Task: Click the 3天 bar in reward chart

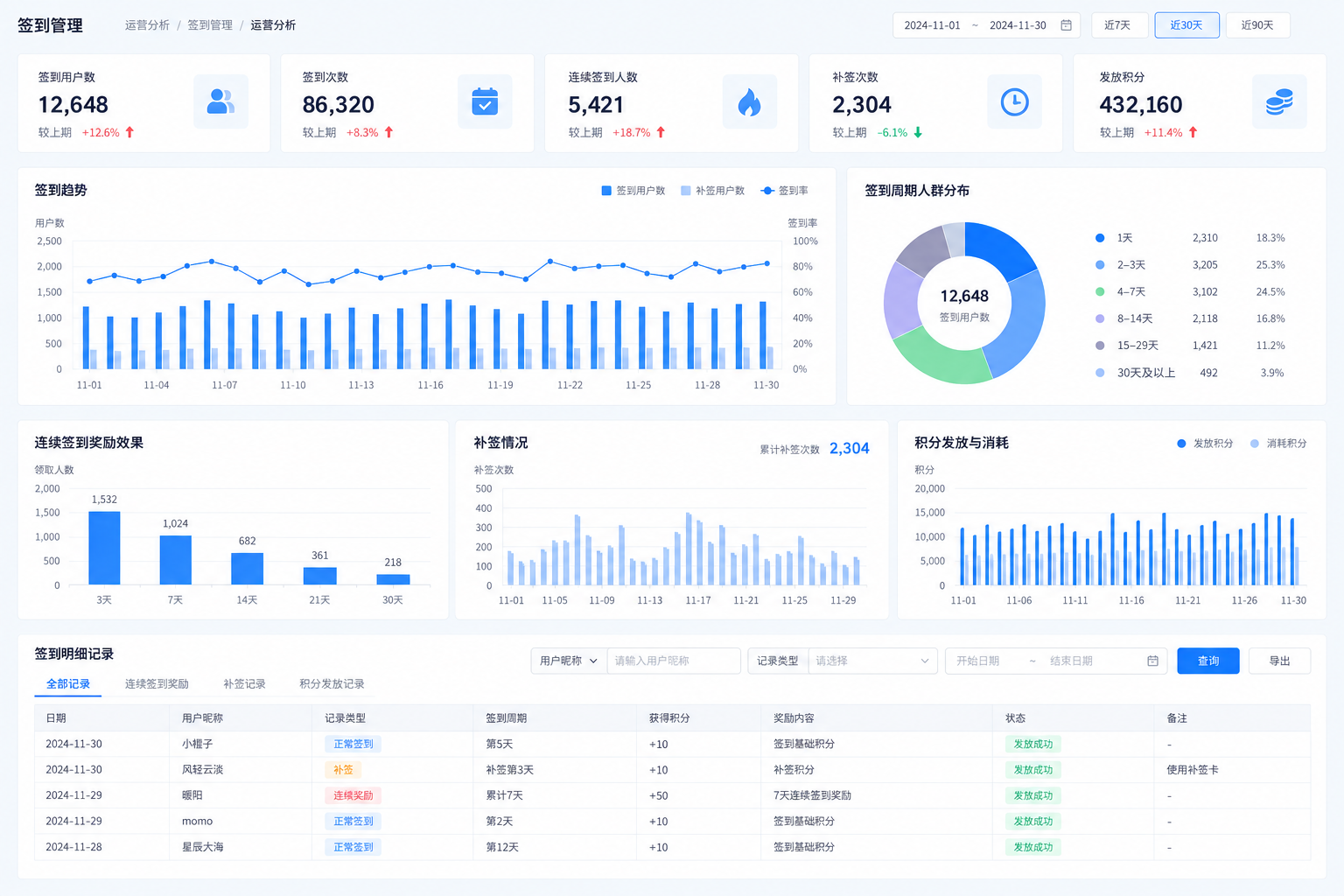Action: coord(104,548)
